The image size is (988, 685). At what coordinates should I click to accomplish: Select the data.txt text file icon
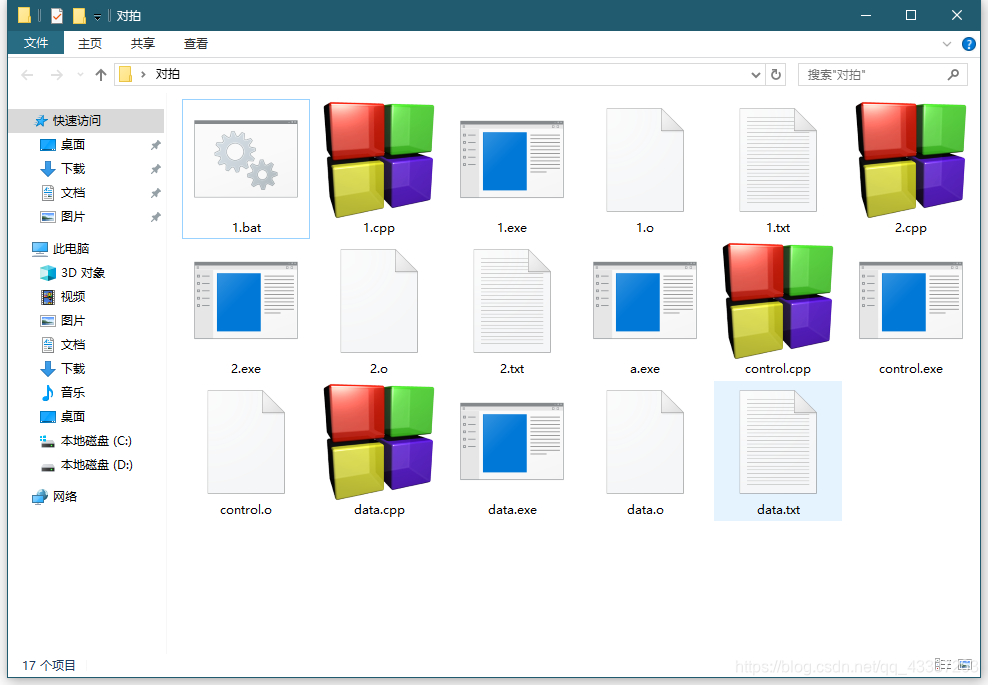778,442
